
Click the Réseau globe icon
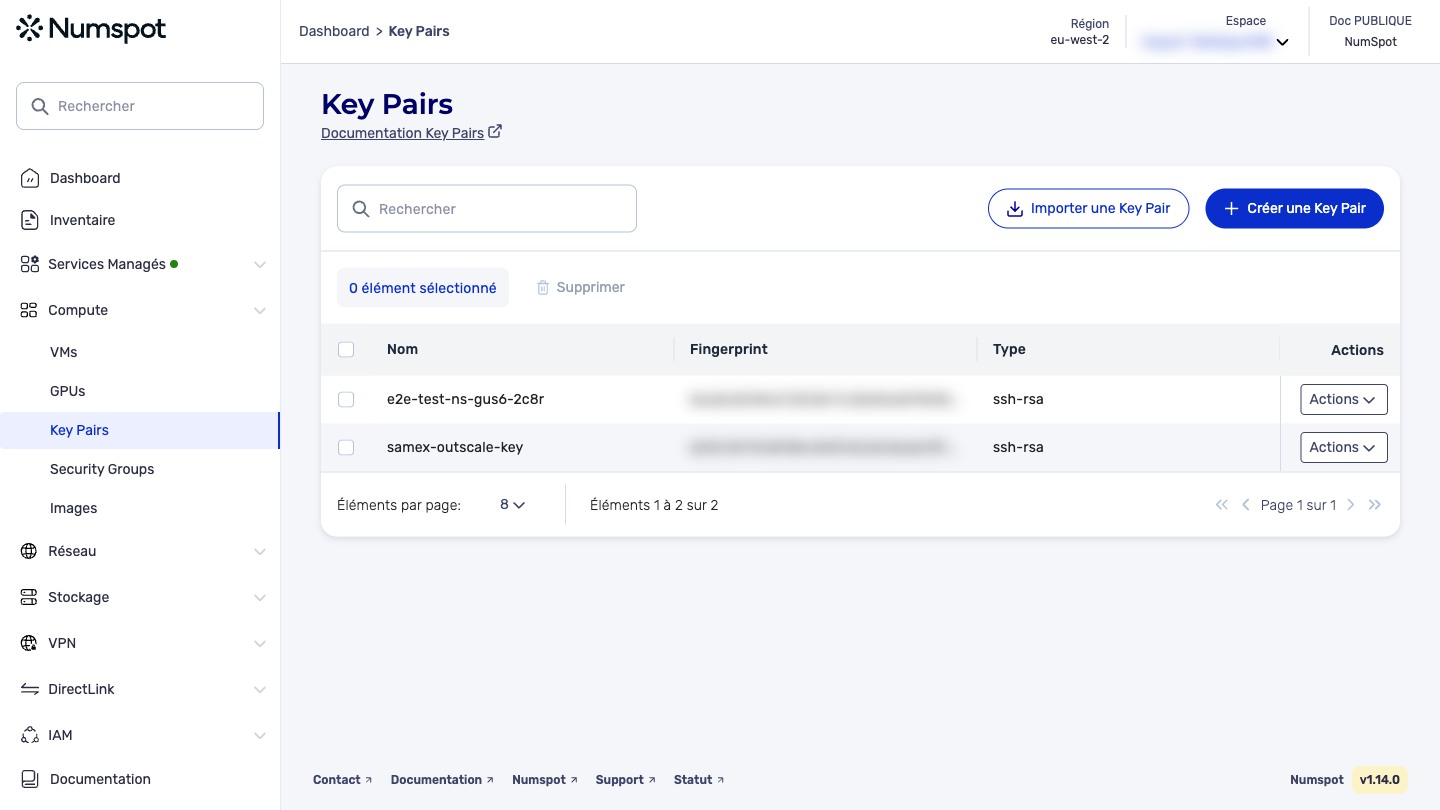[30, 551]
